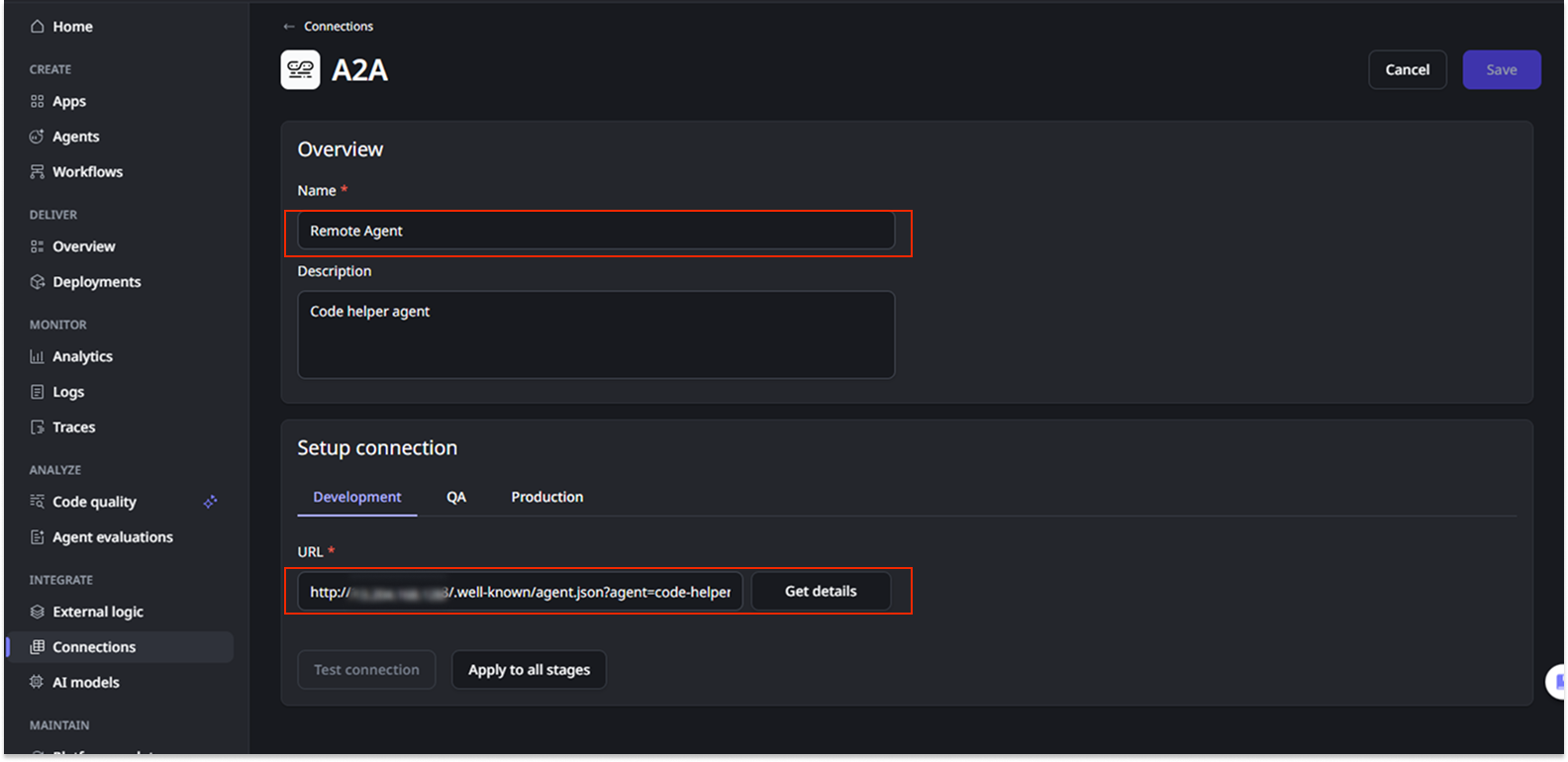Click Apply to all stages

tap(530, 670)
